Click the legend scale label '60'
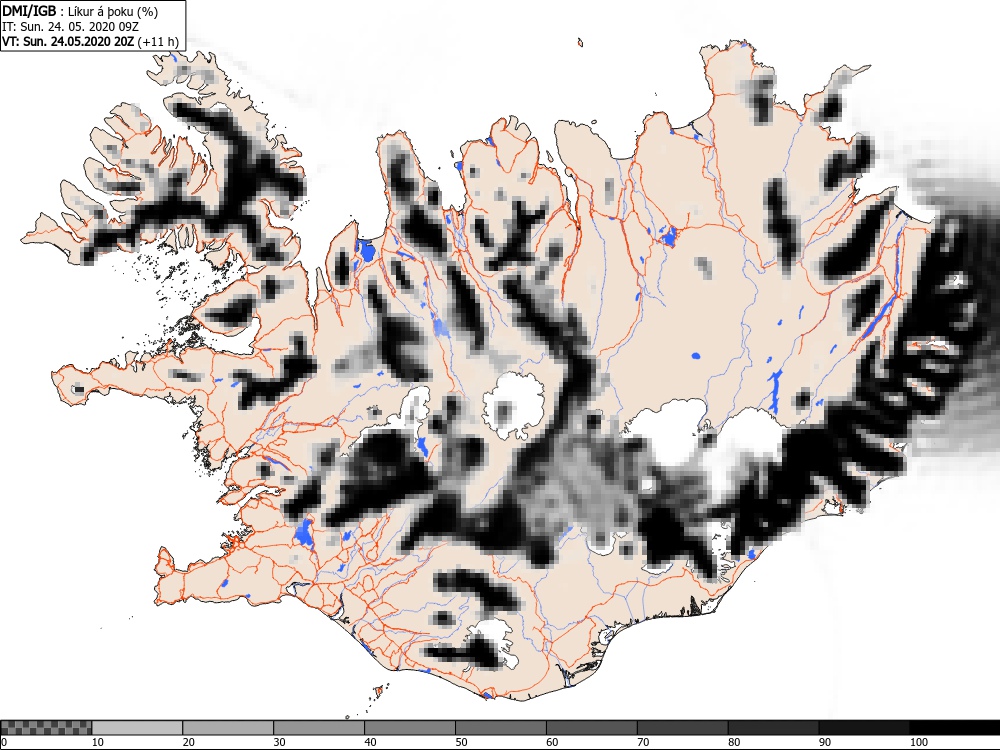Image resolution: width=1000 pixels, height=750 pixels. tap(552, 742)
